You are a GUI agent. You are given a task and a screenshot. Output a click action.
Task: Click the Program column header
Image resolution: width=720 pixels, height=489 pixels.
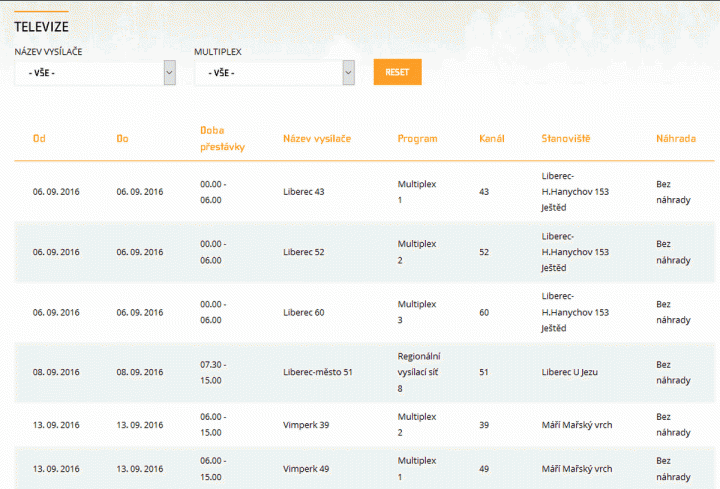(x=417, y=138)
